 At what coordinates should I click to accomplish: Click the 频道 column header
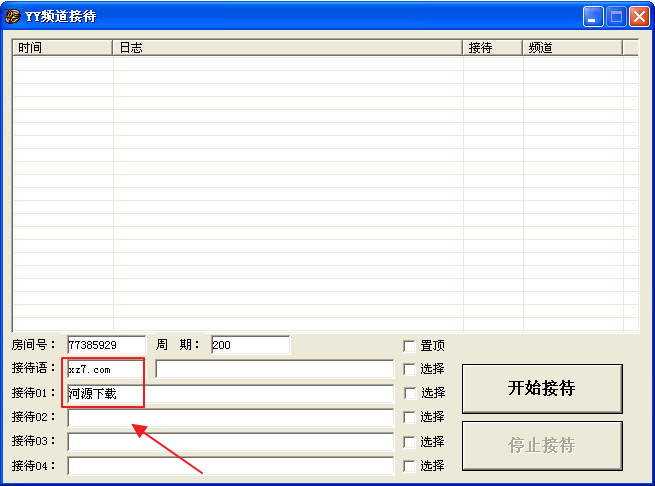click(x=572, y=48)
